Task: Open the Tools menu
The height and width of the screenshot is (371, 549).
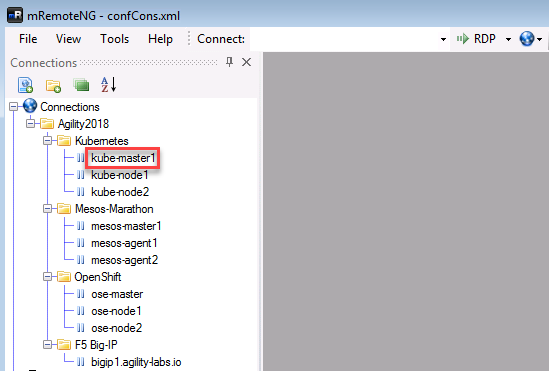Action: (114, 39)
